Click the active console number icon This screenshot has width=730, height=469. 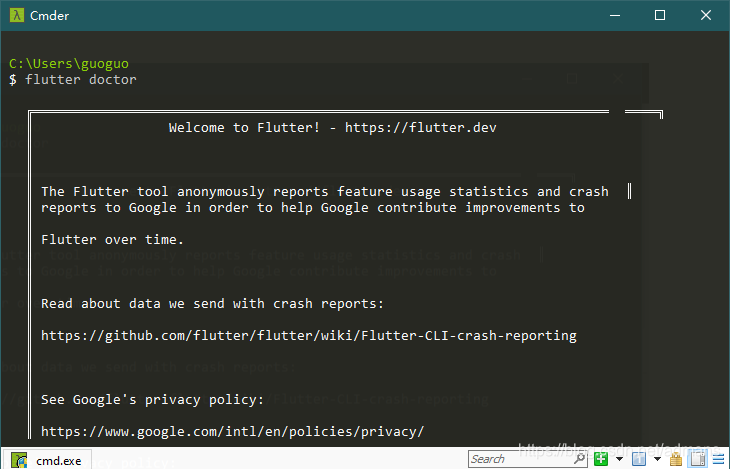click(639, 459)
